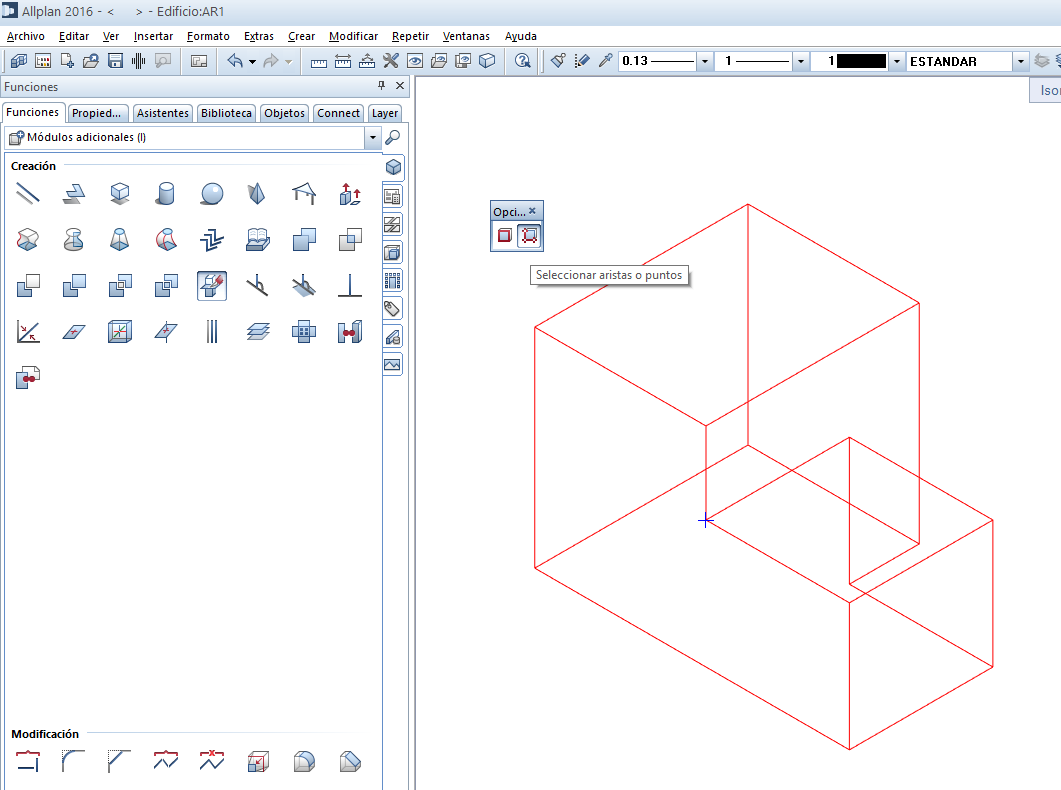The width and height of the screenshot is (1061, 790).
Task: Select the sphere creation tool
Action: (212, 194)
